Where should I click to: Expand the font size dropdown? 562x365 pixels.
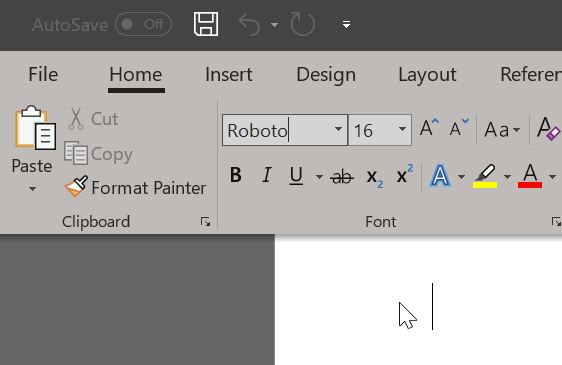pos(403,129)
